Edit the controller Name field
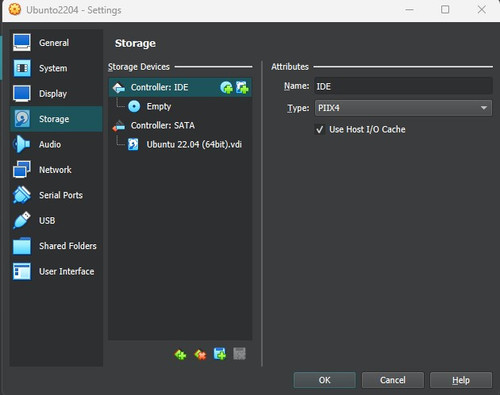The width and height of the screenshot is (500, 395). [403, 86]
